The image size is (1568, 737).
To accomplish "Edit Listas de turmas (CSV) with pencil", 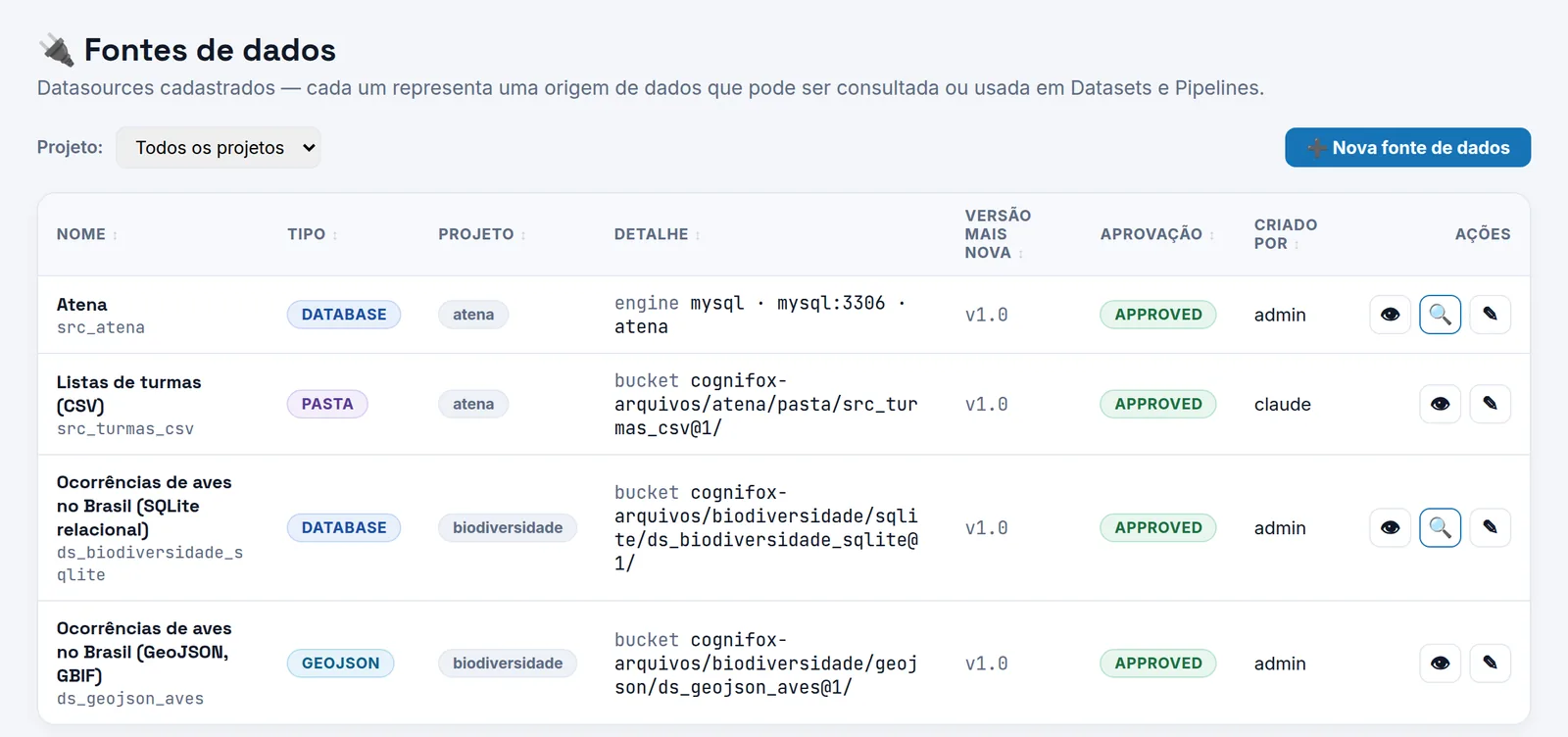I will point(1490,404).
